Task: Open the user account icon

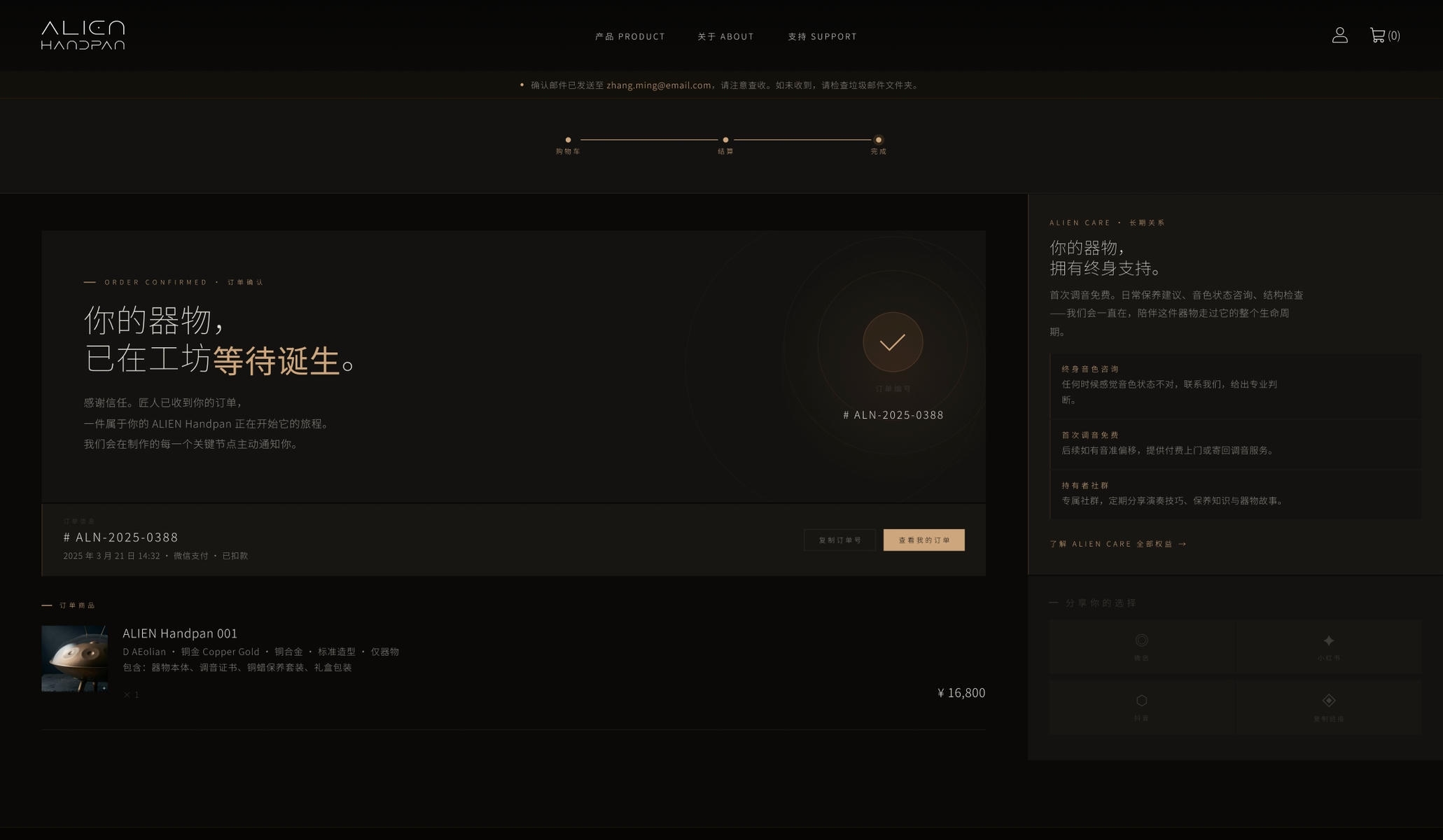Action: tap(1339, 35)
